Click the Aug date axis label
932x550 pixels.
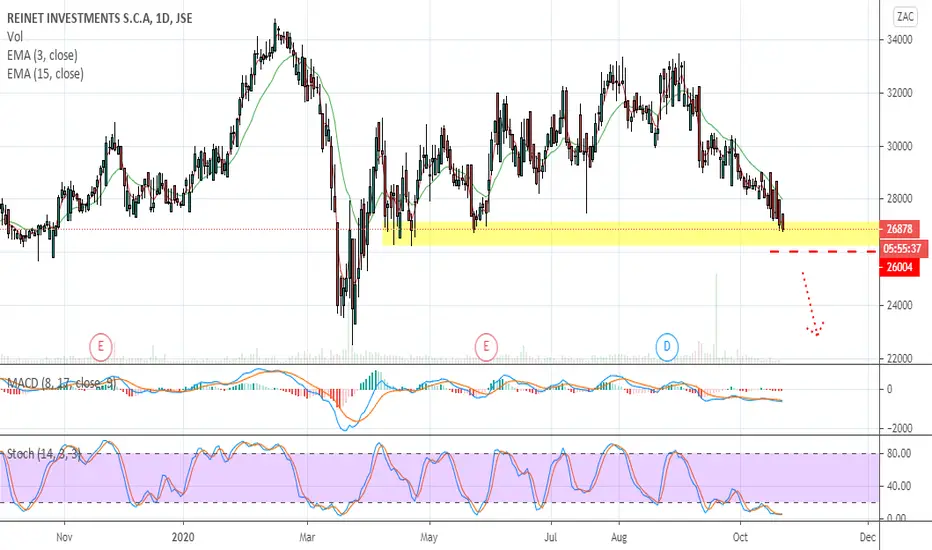point(619,537)
